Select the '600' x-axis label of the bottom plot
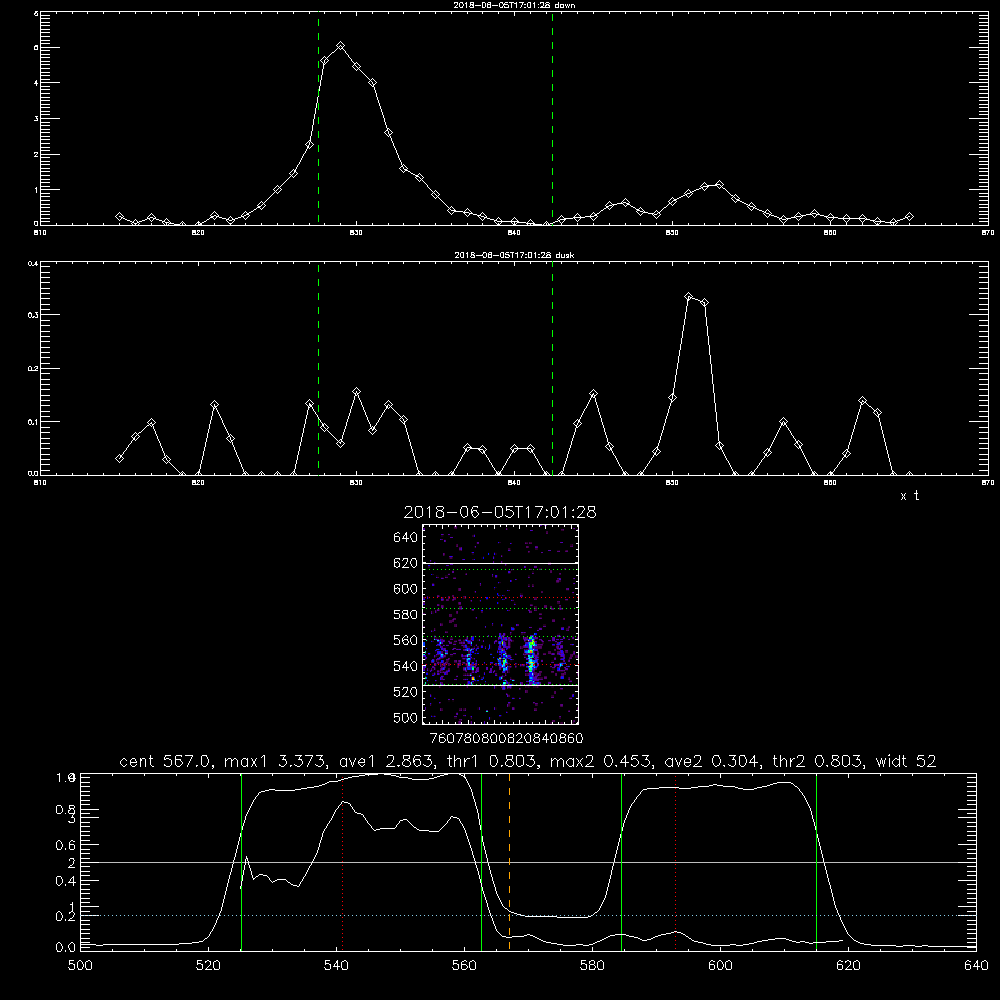 [720, 966]
